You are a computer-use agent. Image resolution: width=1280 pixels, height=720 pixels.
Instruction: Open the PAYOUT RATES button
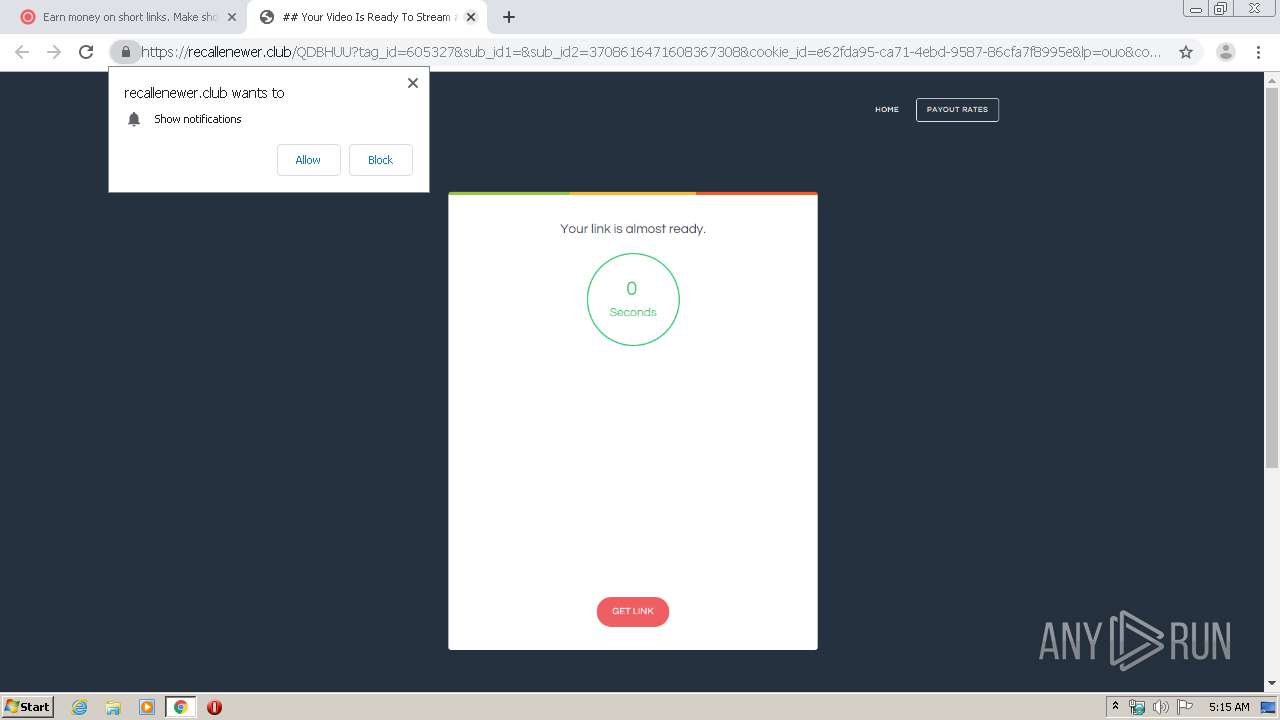[x=957, y=110]
